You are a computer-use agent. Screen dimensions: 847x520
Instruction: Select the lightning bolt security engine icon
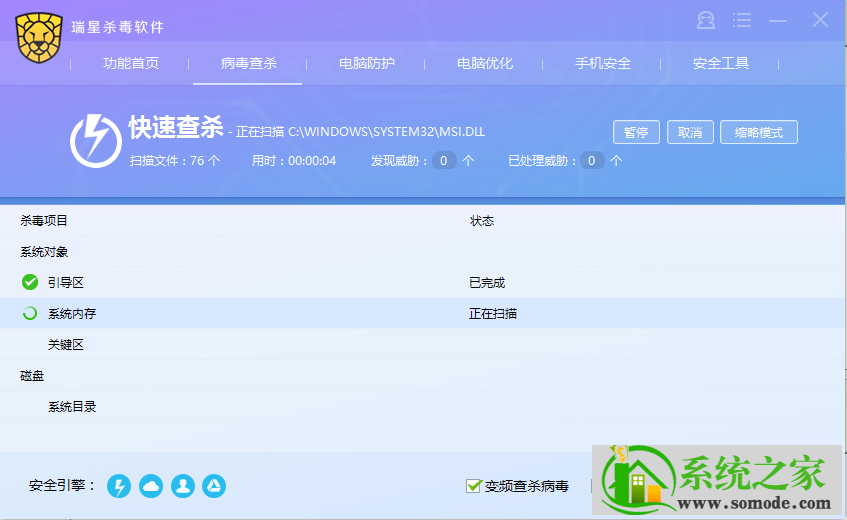coord(119,486)
